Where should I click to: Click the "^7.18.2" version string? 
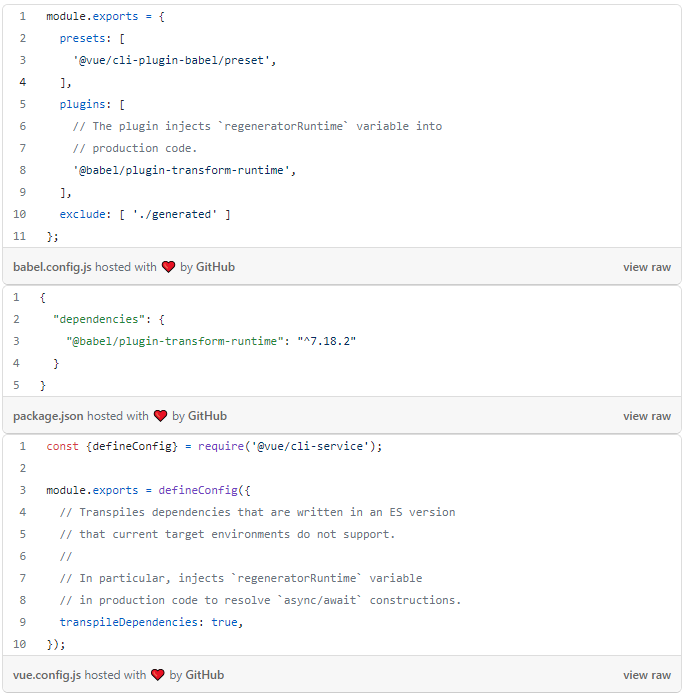click(x=327, y=341)
